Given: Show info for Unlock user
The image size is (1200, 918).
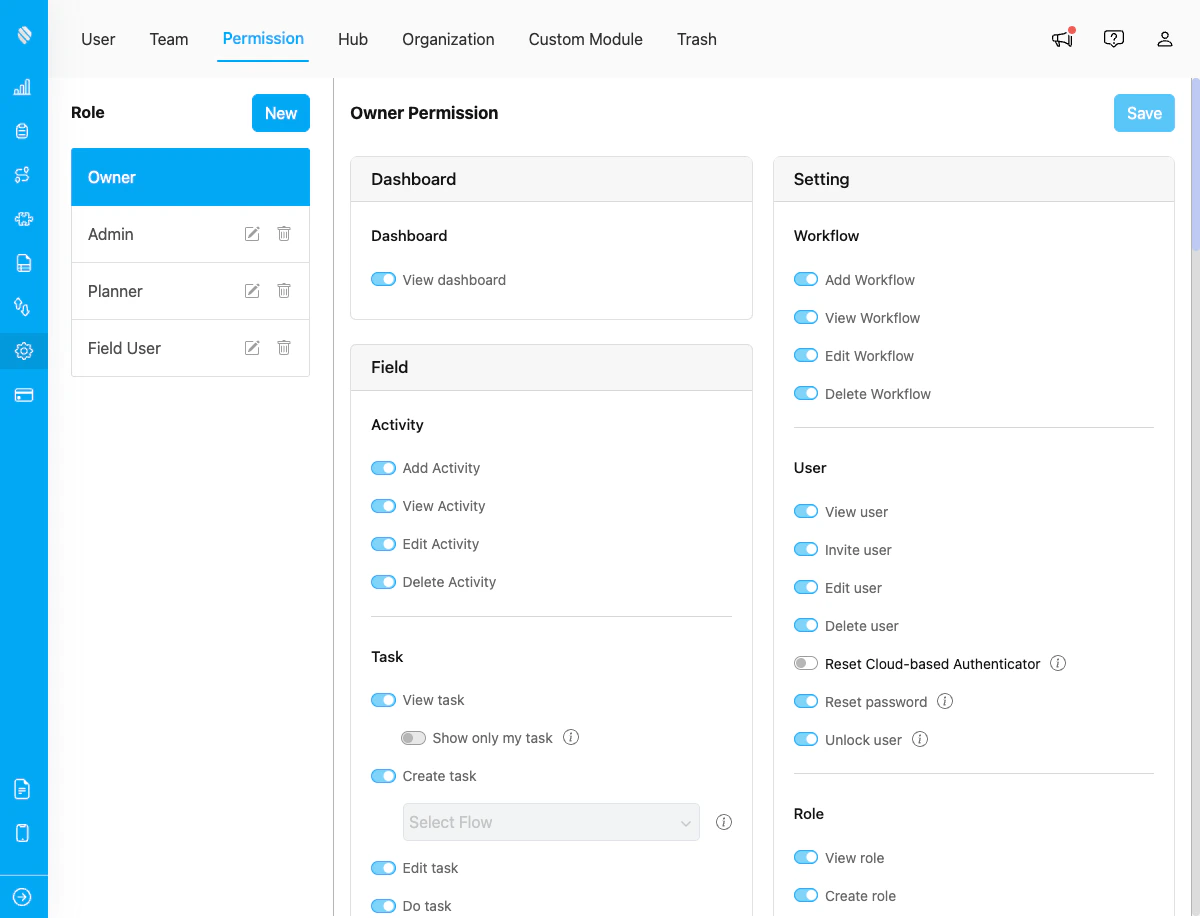Looking at the screenshot, I should (920, 740).
